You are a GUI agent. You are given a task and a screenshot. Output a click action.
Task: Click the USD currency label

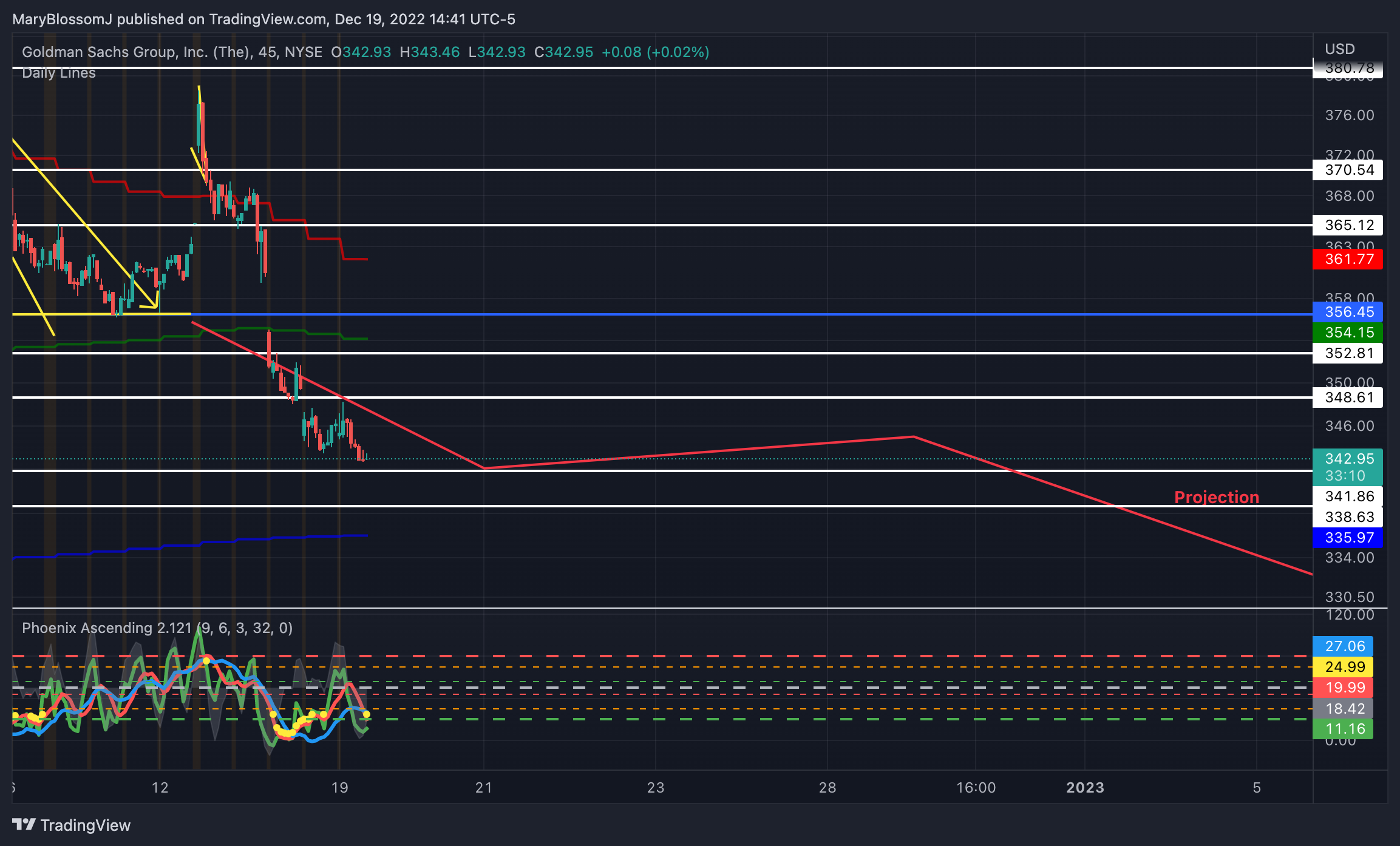pos(1340,49)
